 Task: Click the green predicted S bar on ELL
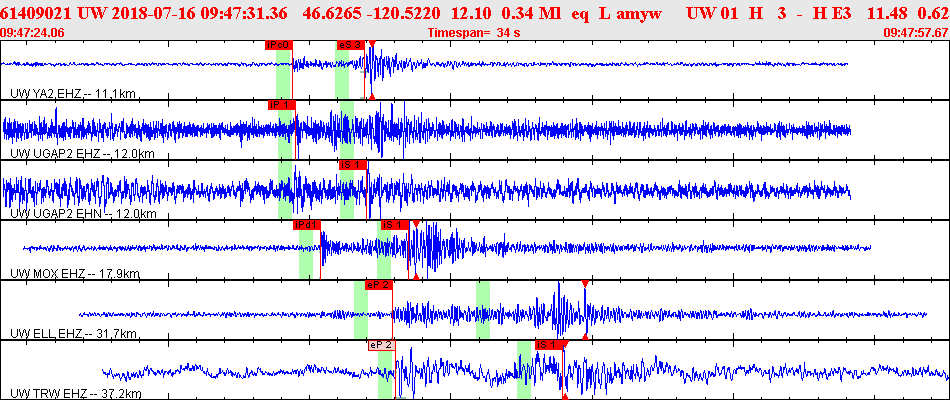[483, 310]
